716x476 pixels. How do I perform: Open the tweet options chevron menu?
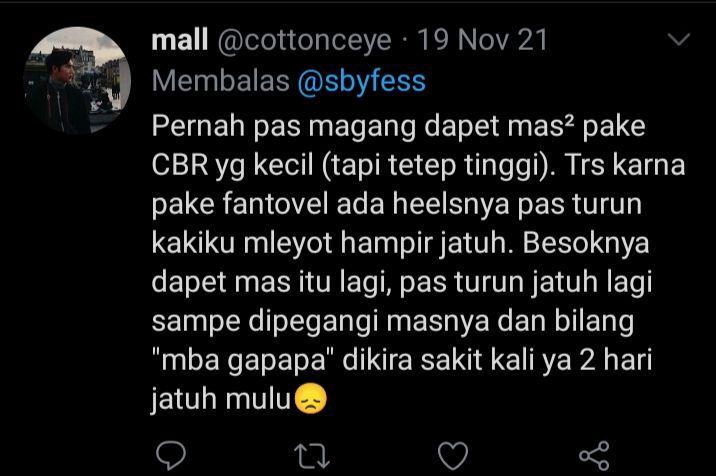coord(679,39)
